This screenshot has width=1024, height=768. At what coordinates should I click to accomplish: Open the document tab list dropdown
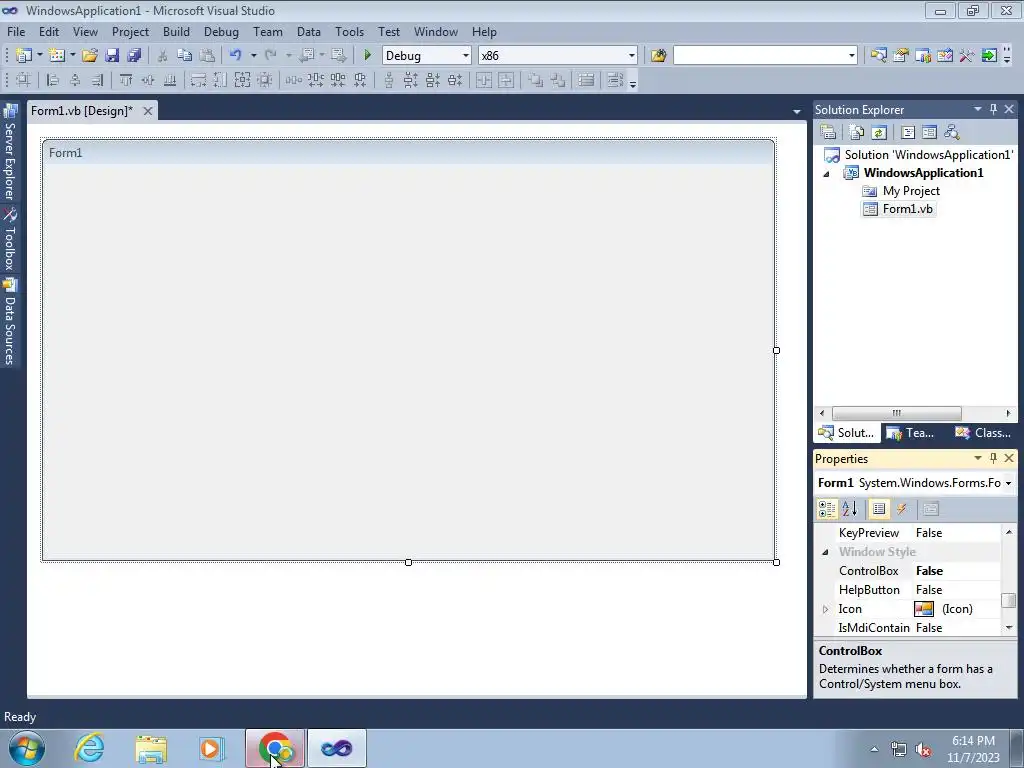796,112
